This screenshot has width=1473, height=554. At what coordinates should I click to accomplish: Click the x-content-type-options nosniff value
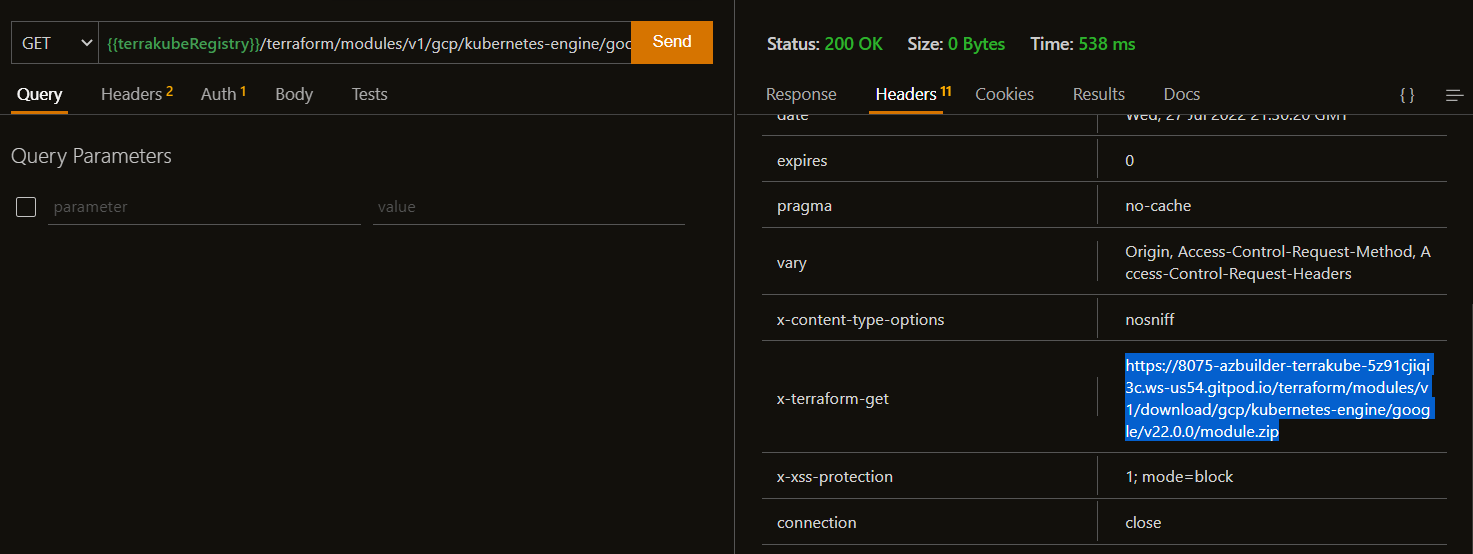click(1150, 320)
